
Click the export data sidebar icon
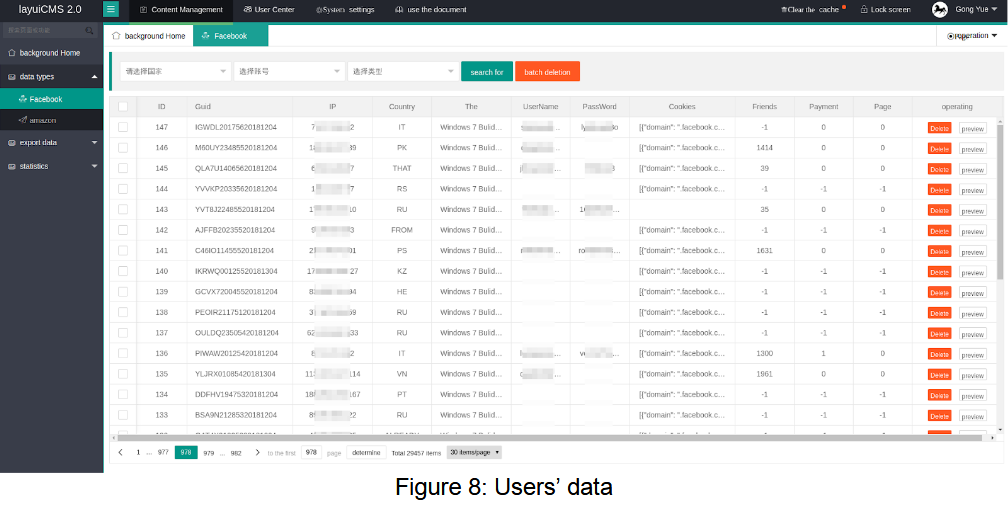point(12,143)
